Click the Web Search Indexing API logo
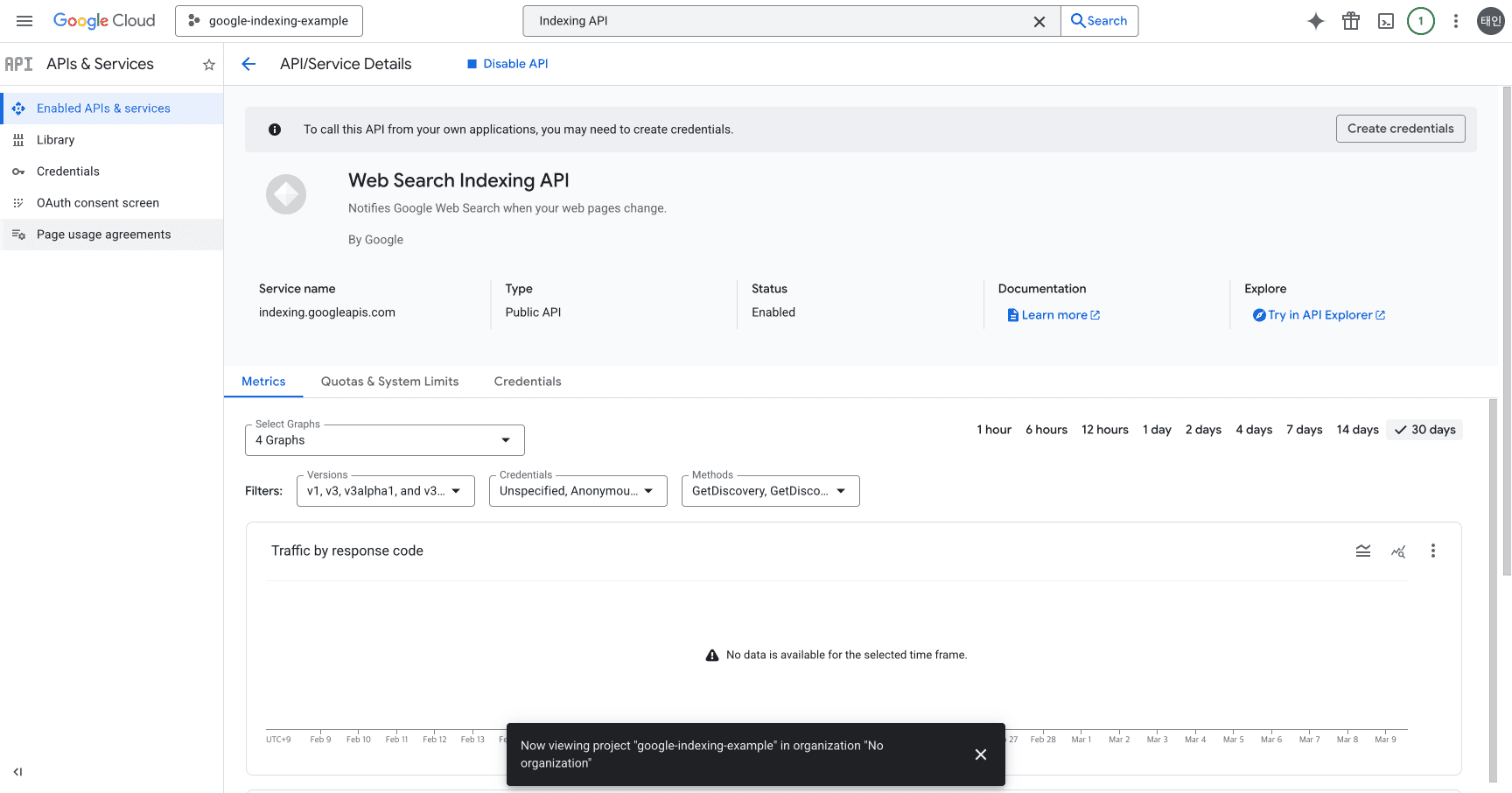The width and height of the screenshot is (1512, 793). click(286, 194)
